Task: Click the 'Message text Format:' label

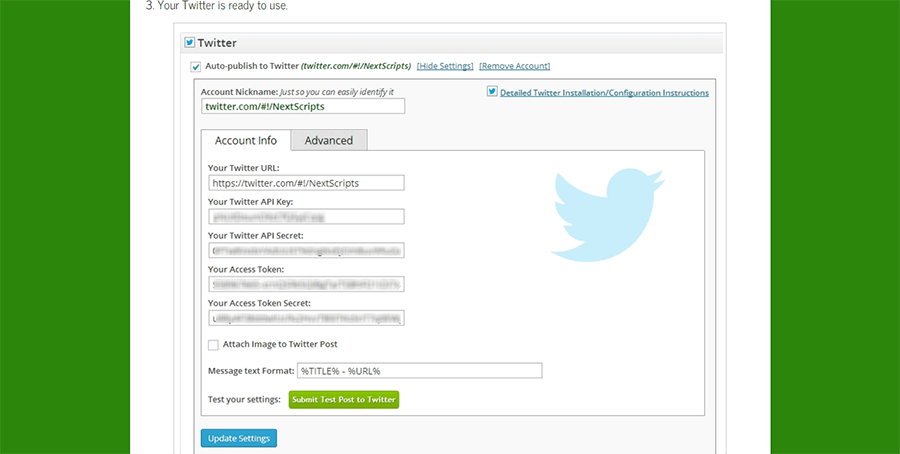Action: pos(251,371)
